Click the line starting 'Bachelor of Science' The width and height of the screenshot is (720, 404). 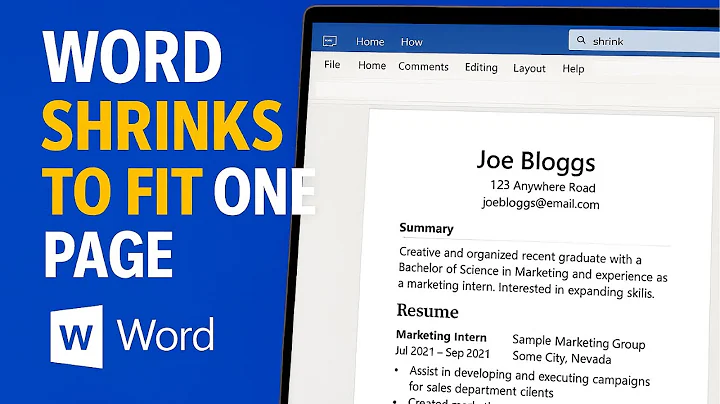pos(533,273)
